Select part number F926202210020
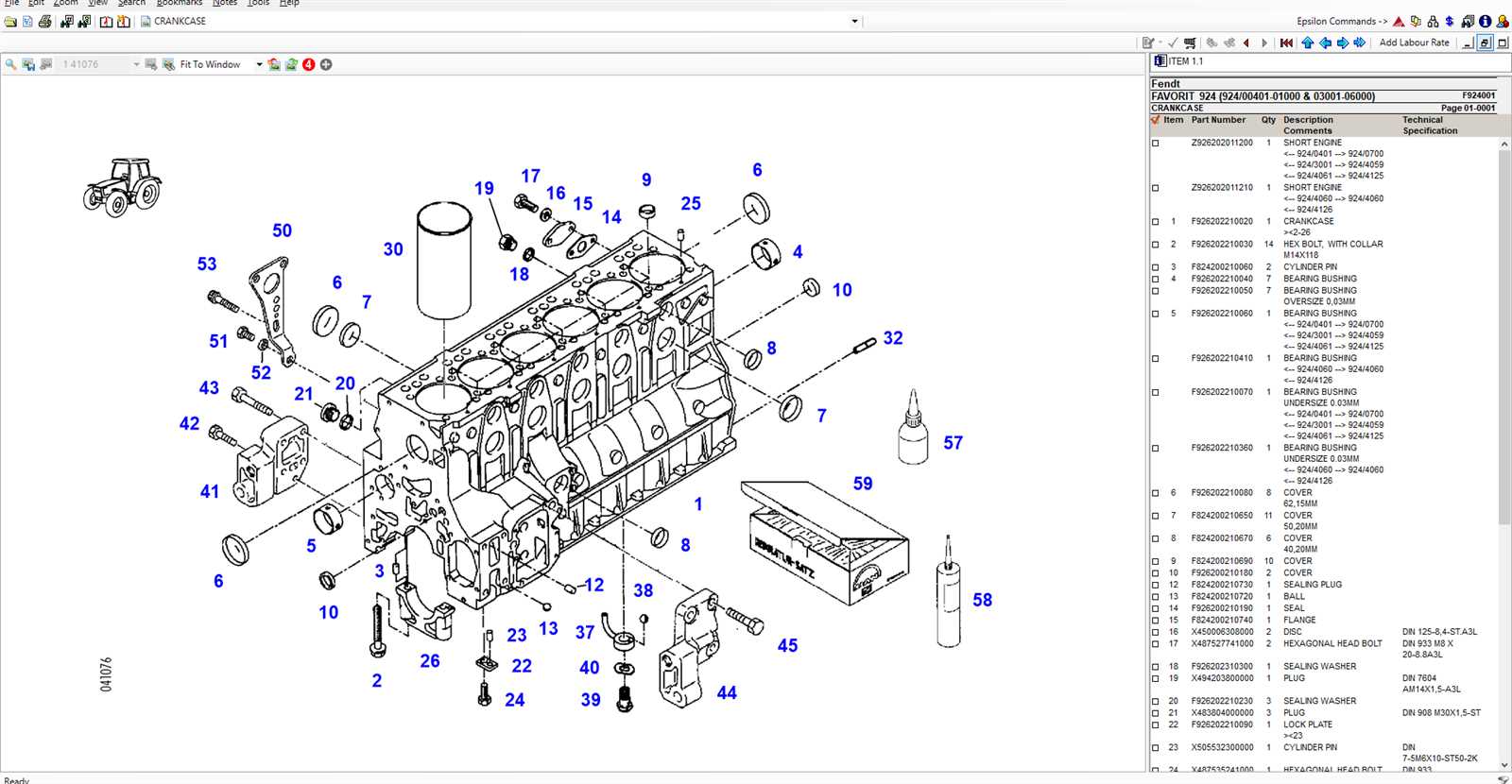 tap(1222, 222)
